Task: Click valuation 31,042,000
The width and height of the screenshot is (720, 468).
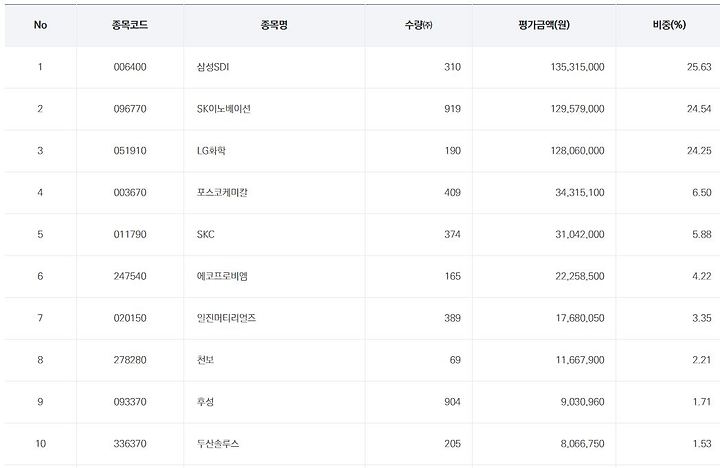Action: [x=580, y=234]
